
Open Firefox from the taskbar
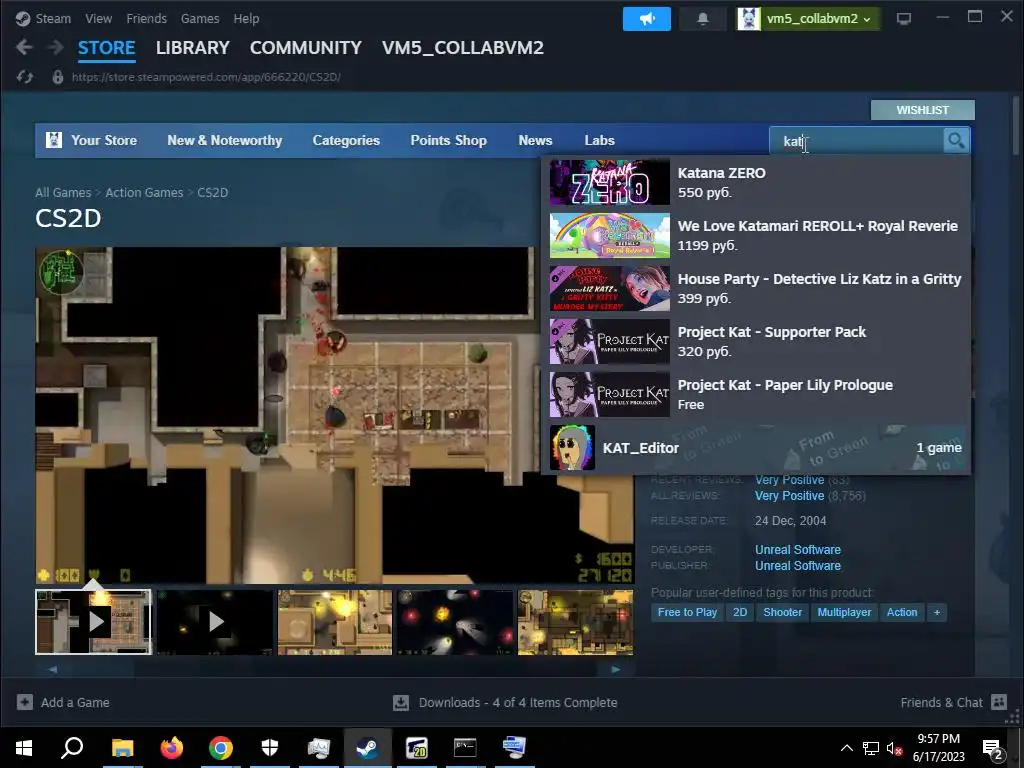click(x=172, y=748)
